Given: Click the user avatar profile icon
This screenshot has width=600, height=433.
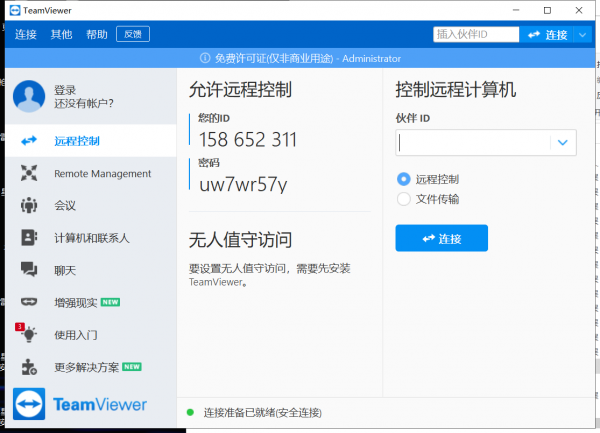Looking at the screenshot, I should click(x=29, y=96).
